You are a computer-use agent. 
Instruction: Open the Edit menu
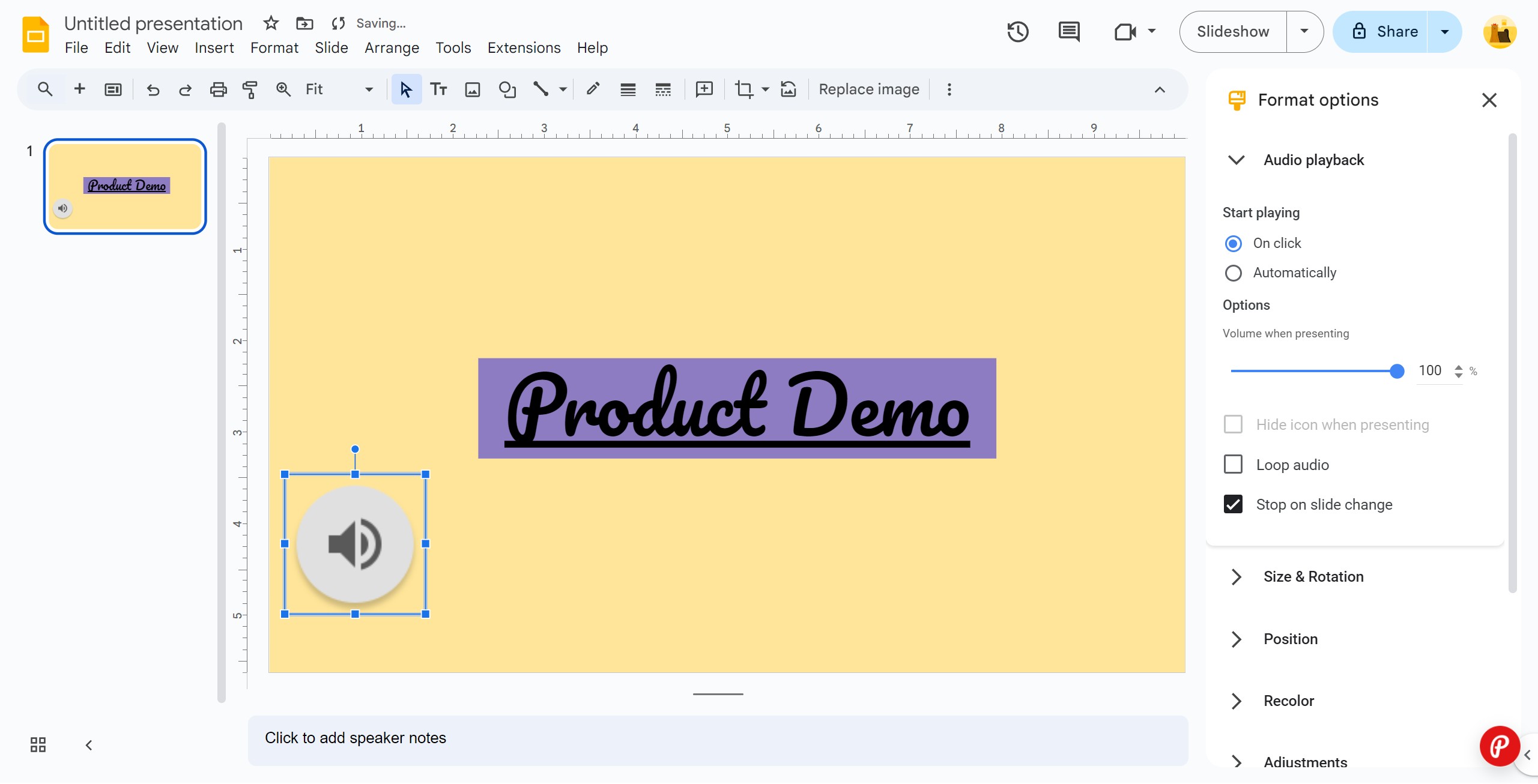click(117, 48)
